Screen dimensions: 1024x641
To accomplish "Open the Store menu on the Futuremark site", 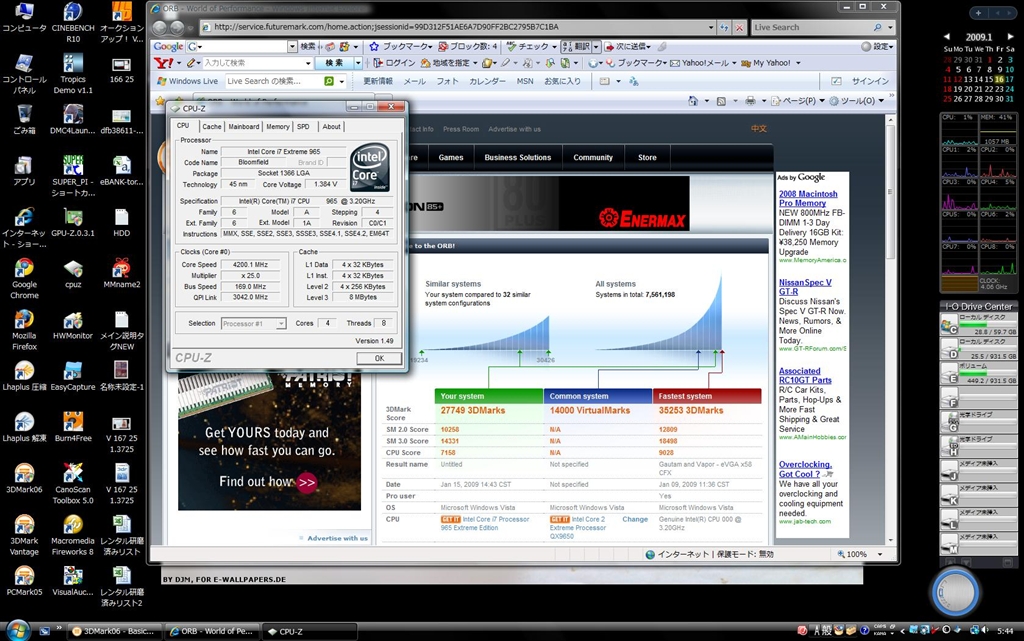I will [647, 157].
